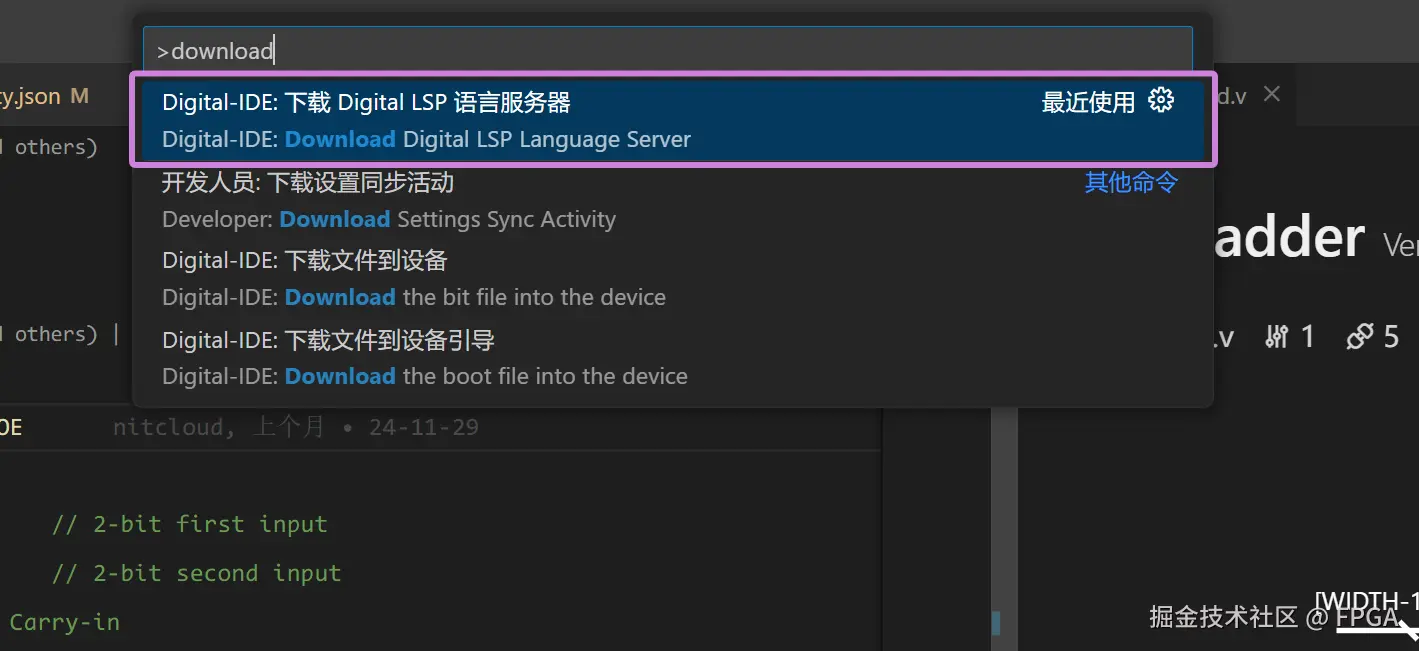This screenshot has width=1419, height=651.
Task: Click the [WIDTH-1 label in the diagram
Action: [x=1366, y=600]
